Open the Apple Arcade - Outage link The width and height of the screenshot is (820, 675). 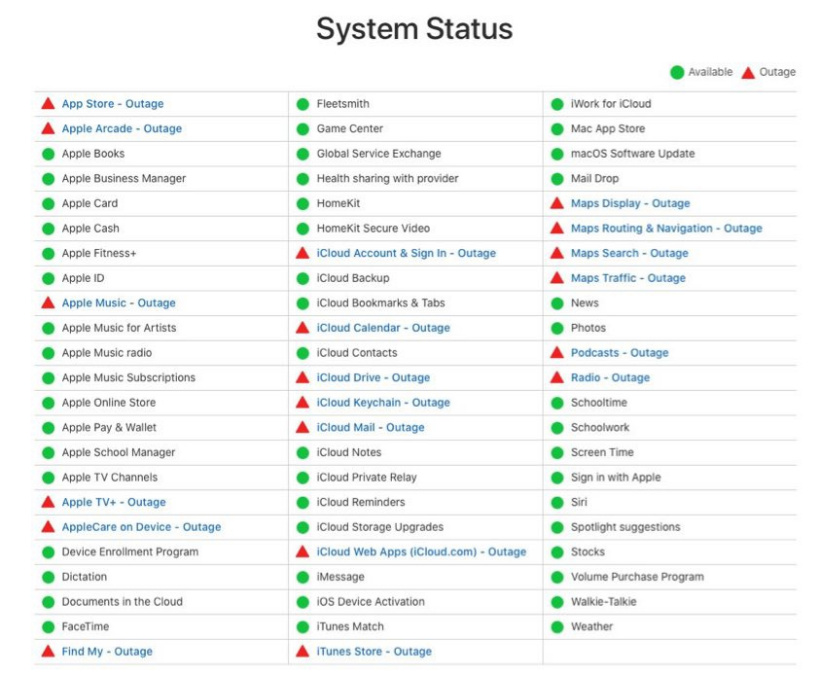coord(122,129)
